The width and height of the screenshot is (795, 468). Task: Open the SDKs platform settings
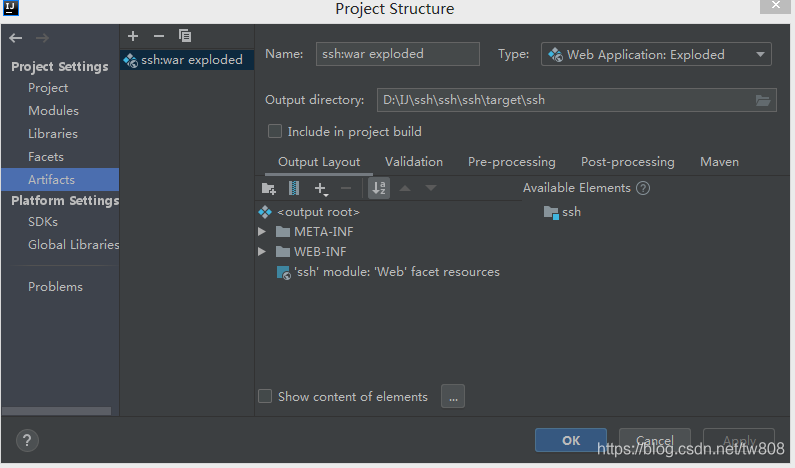tap(43, 222)
